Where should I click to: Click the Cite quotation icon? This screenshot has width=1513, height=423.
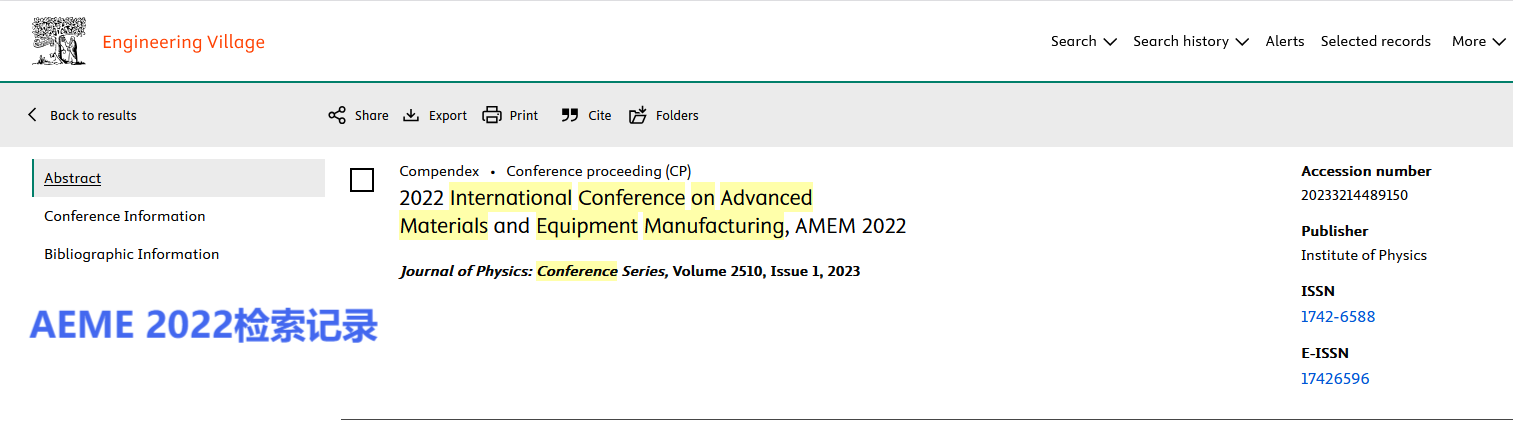tap(570, 115)
